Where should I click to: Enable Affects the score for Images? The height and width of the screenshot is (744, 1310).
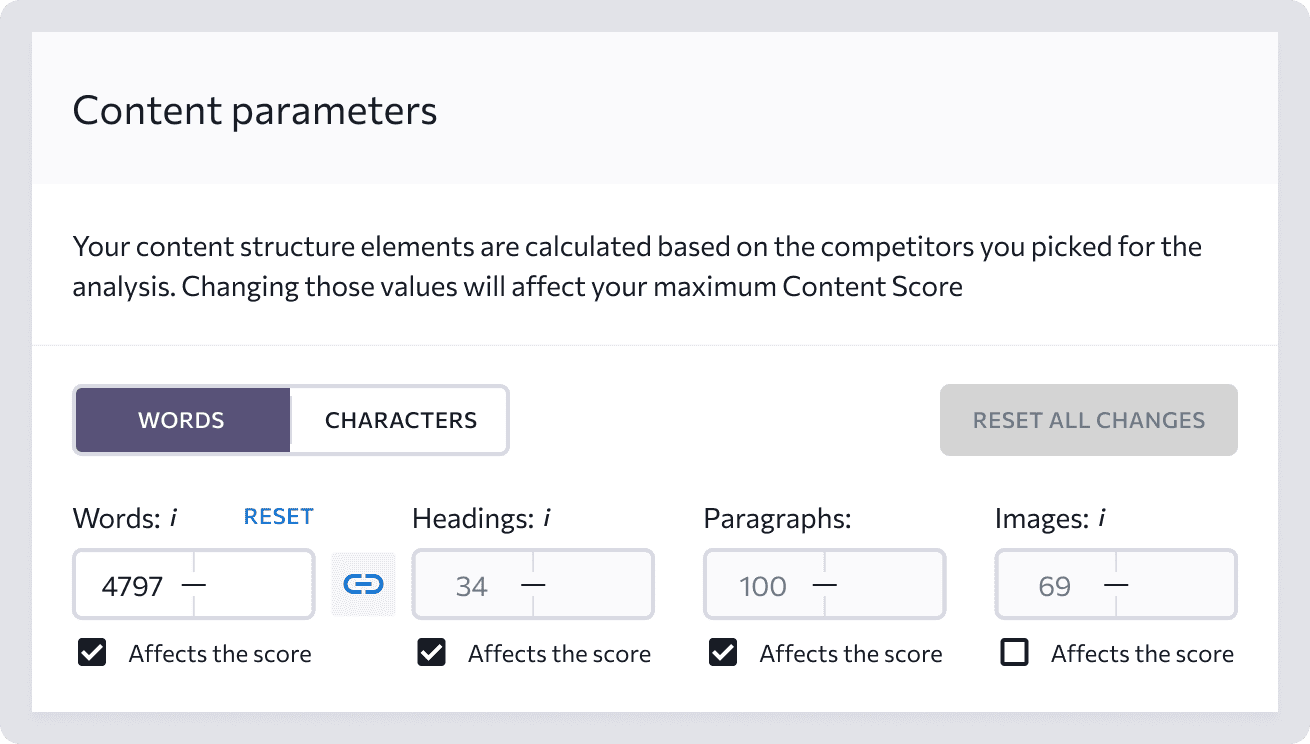[x=1015, y=654]
